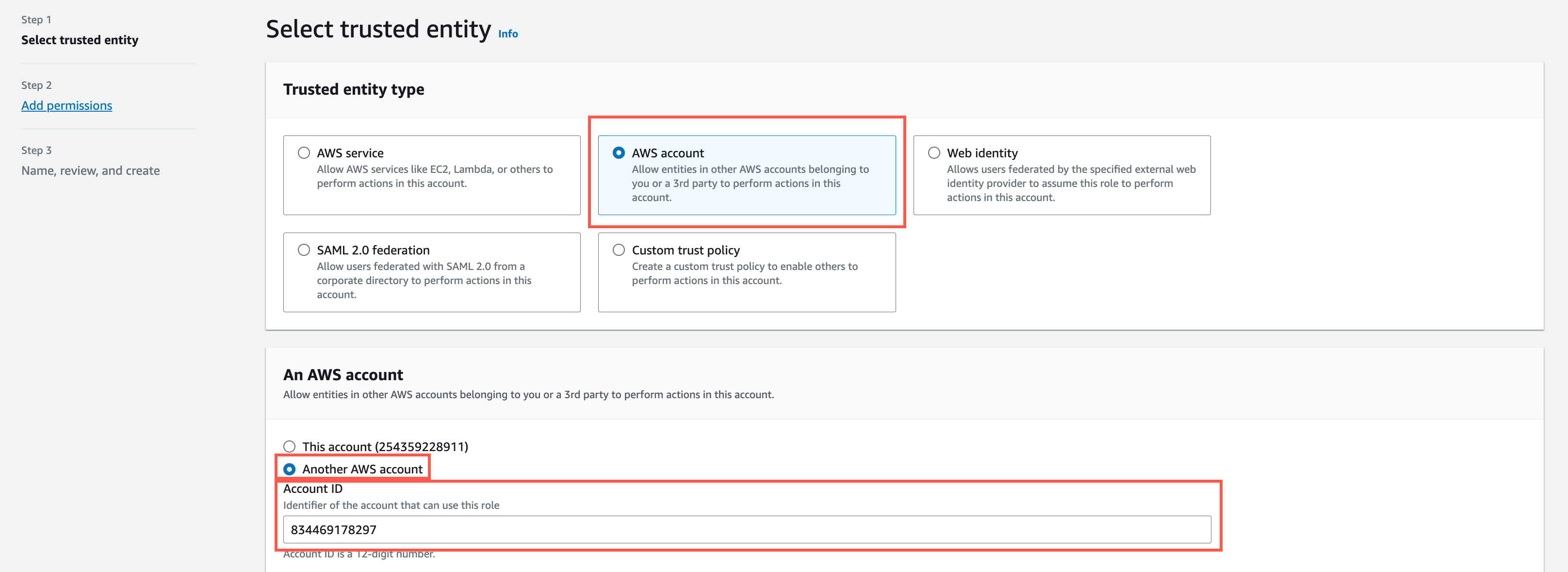The image size is (1568, 572).
Task: Click the Step 3 label
Action: [x=36, y=151]
